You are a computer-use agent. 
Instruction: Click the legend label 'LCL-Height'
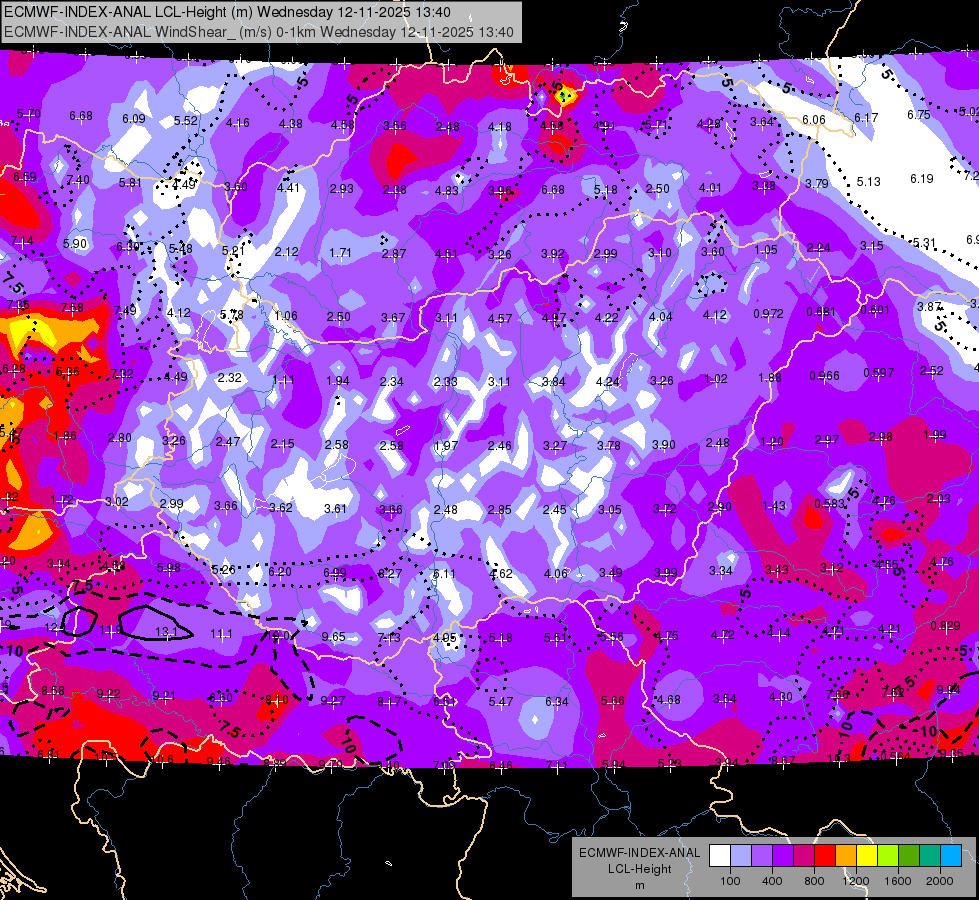click(639, 869)
